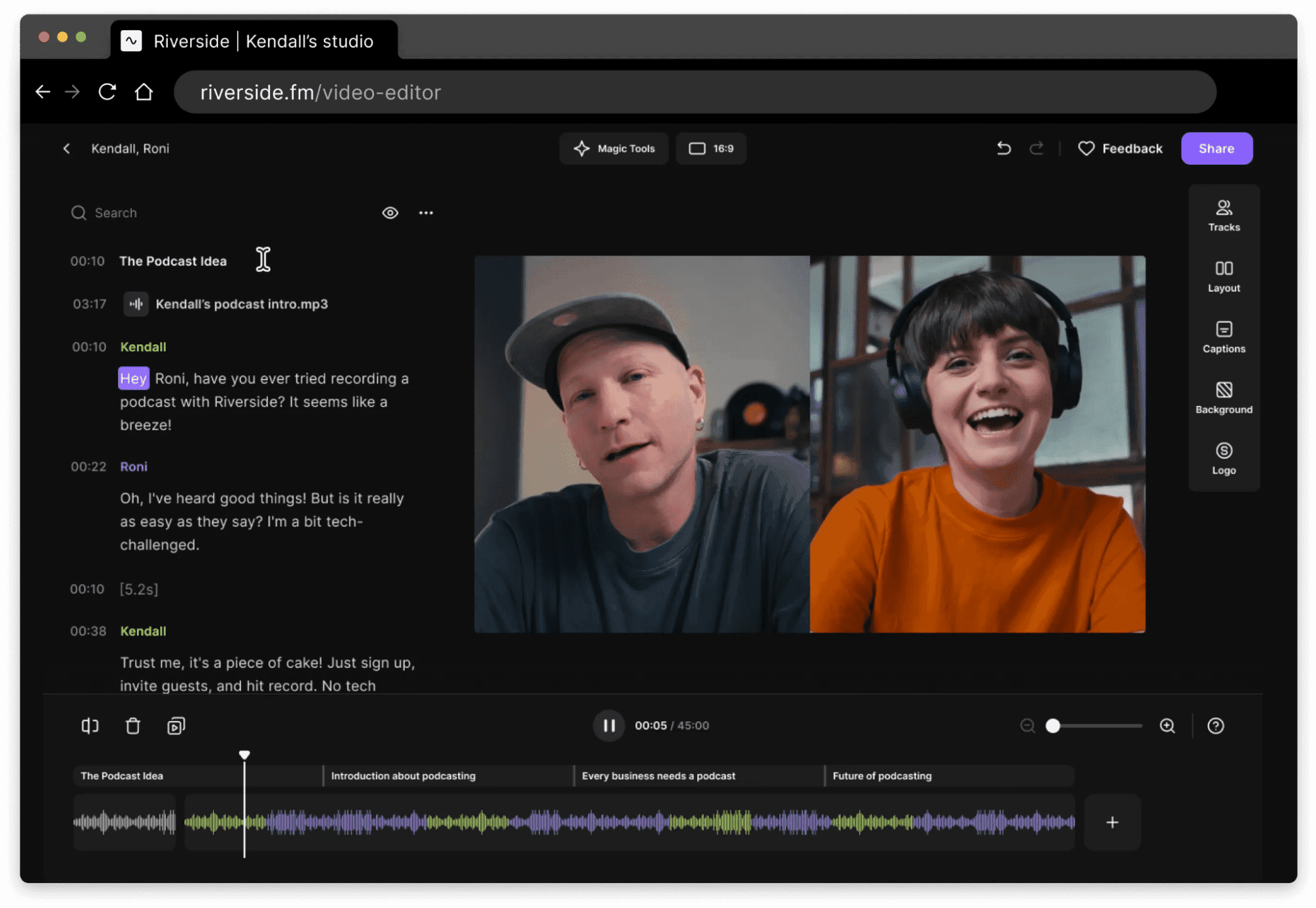Open the 16:9 aspect ratio selector
Screen dimensions: 1316x908
[710, 148]
